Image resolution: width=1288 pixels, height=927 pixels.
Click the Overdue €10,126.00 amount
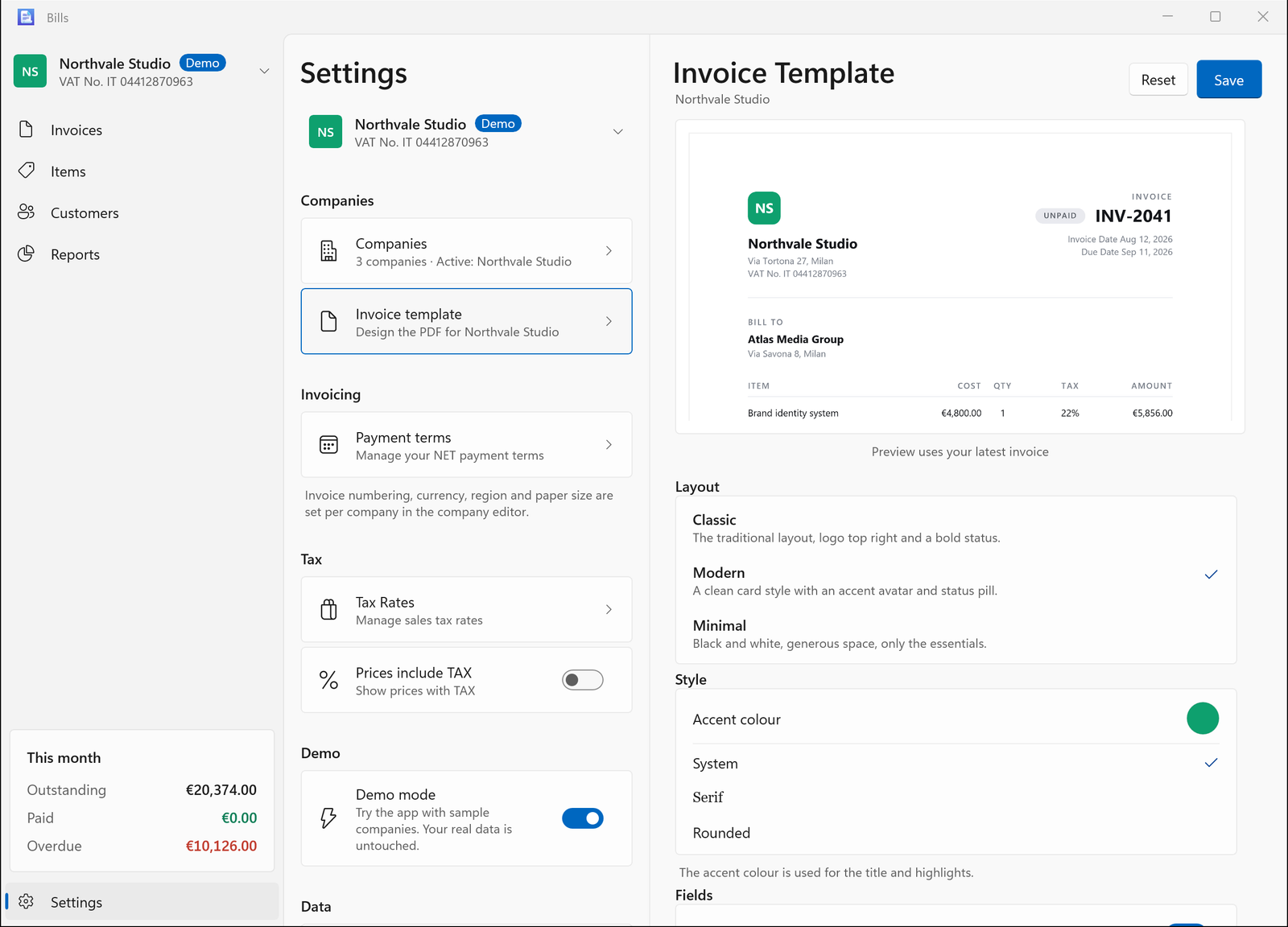[221, 846]
